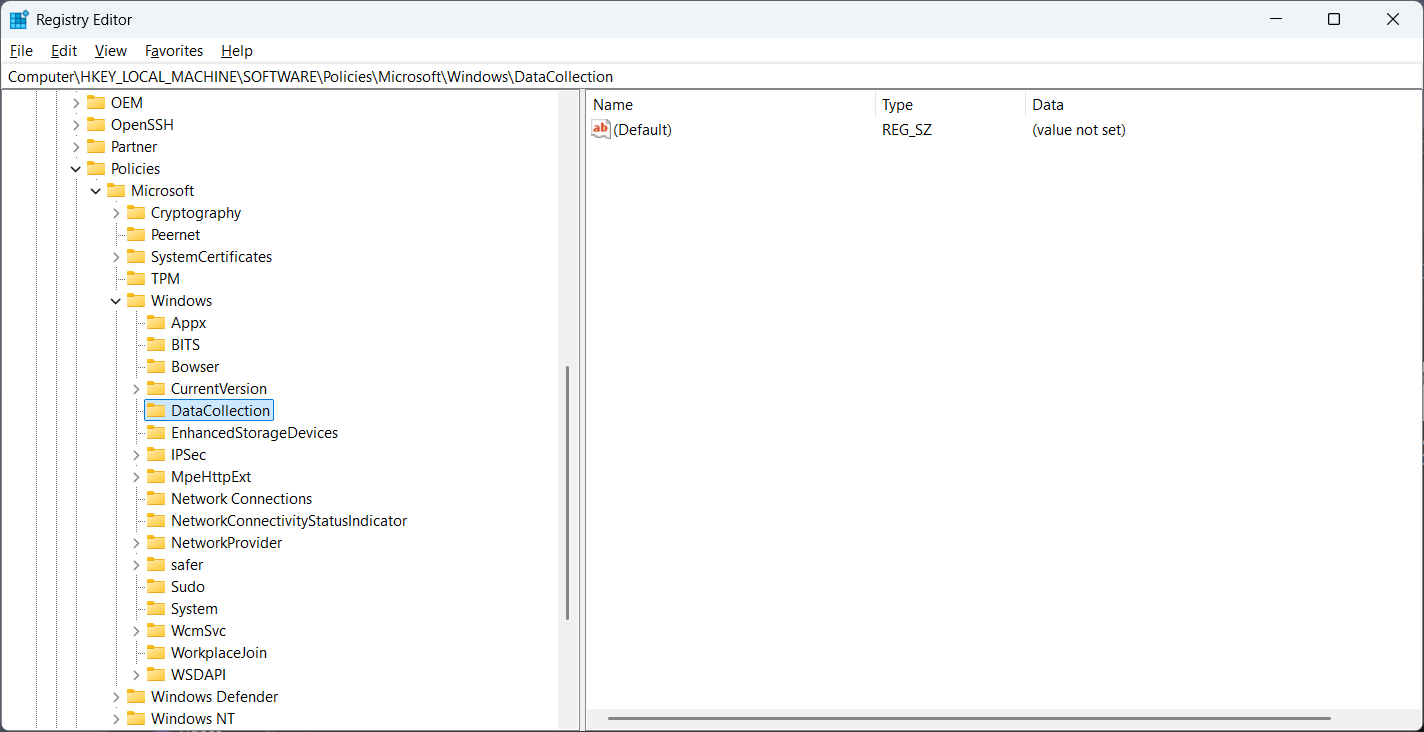Screen dimensions: 1424x732
Task: Expand the CurrentVersion subkey
Action: pos(136,389)
